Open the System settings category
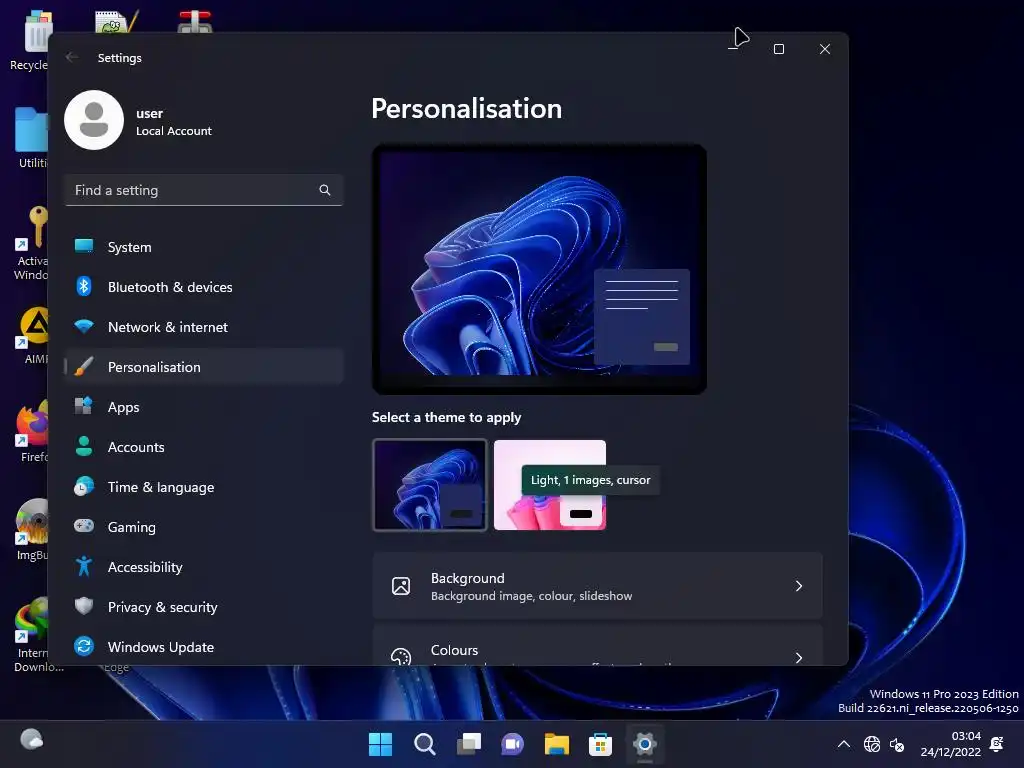 pyautogui.click(x=204, y=247)
